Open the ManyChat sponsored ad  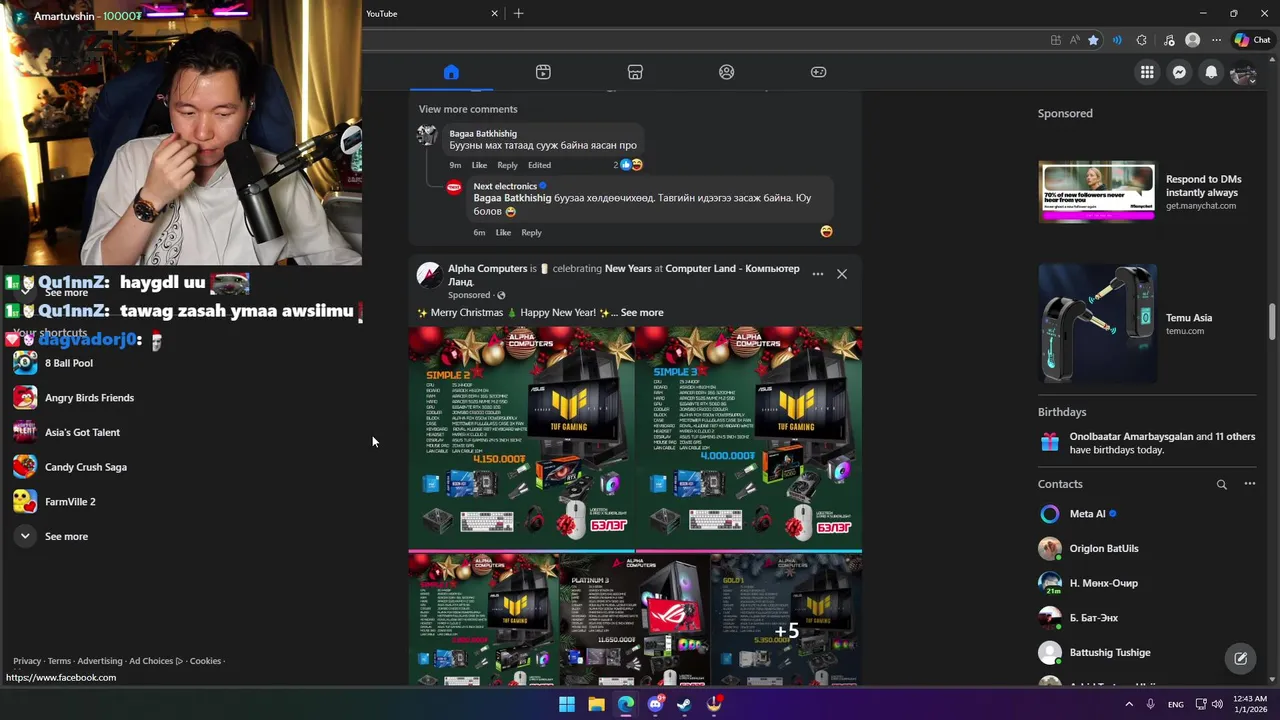[x=1147, y=192]
